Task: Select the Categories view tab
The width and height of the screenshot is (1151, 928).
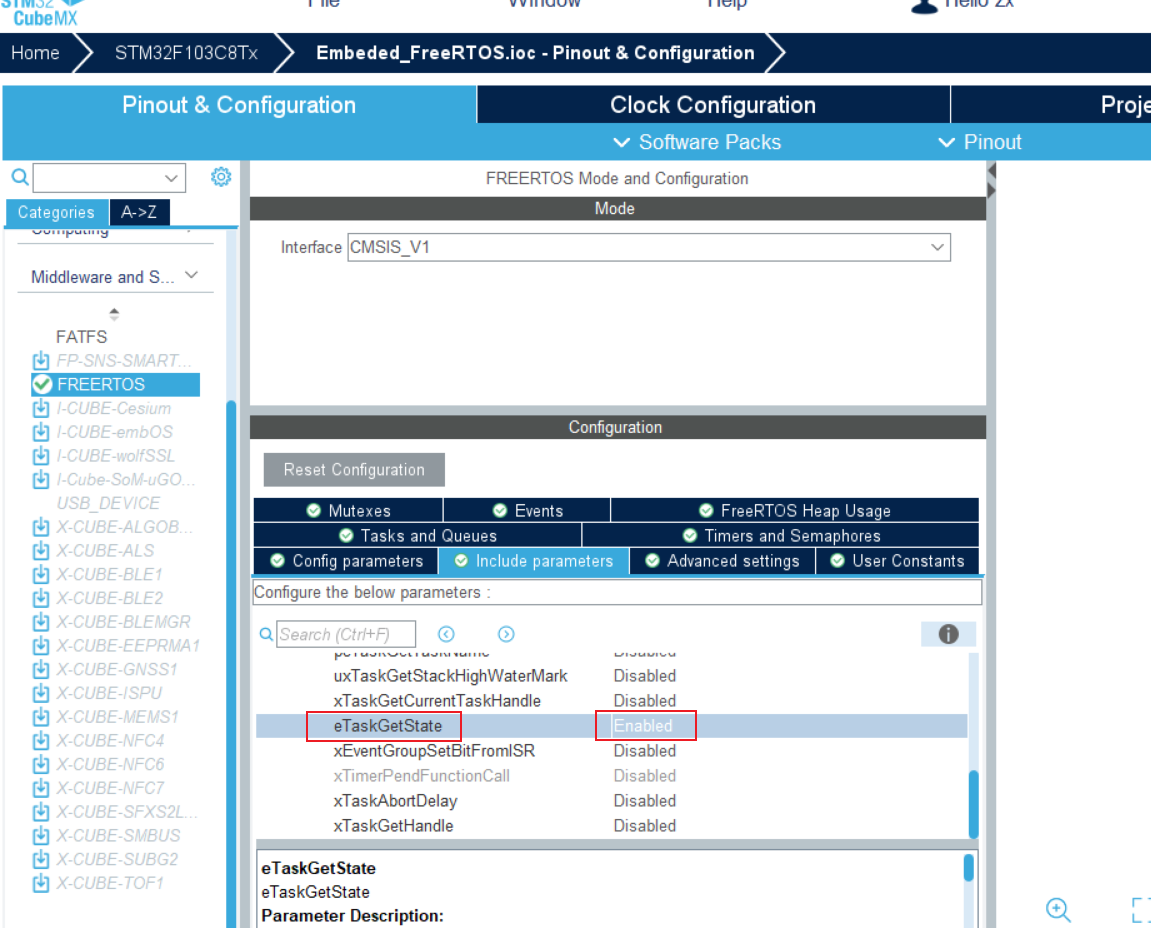Action: click(x=57, y=212)
